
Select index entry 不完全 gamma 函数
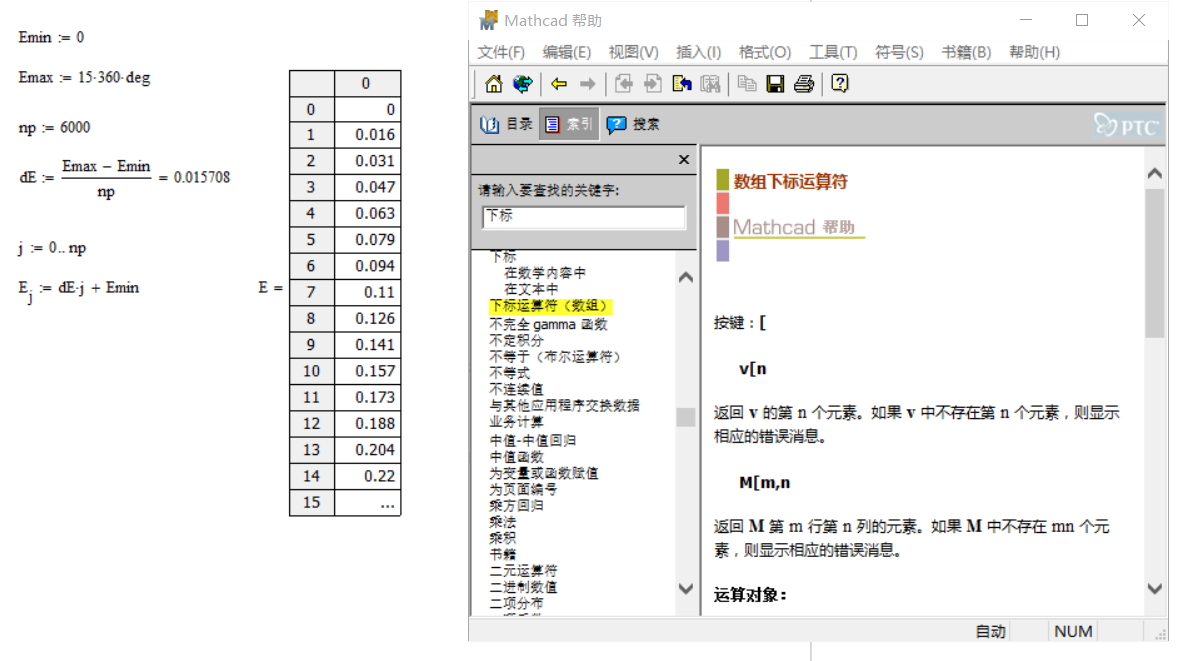[x=548, y=324]
